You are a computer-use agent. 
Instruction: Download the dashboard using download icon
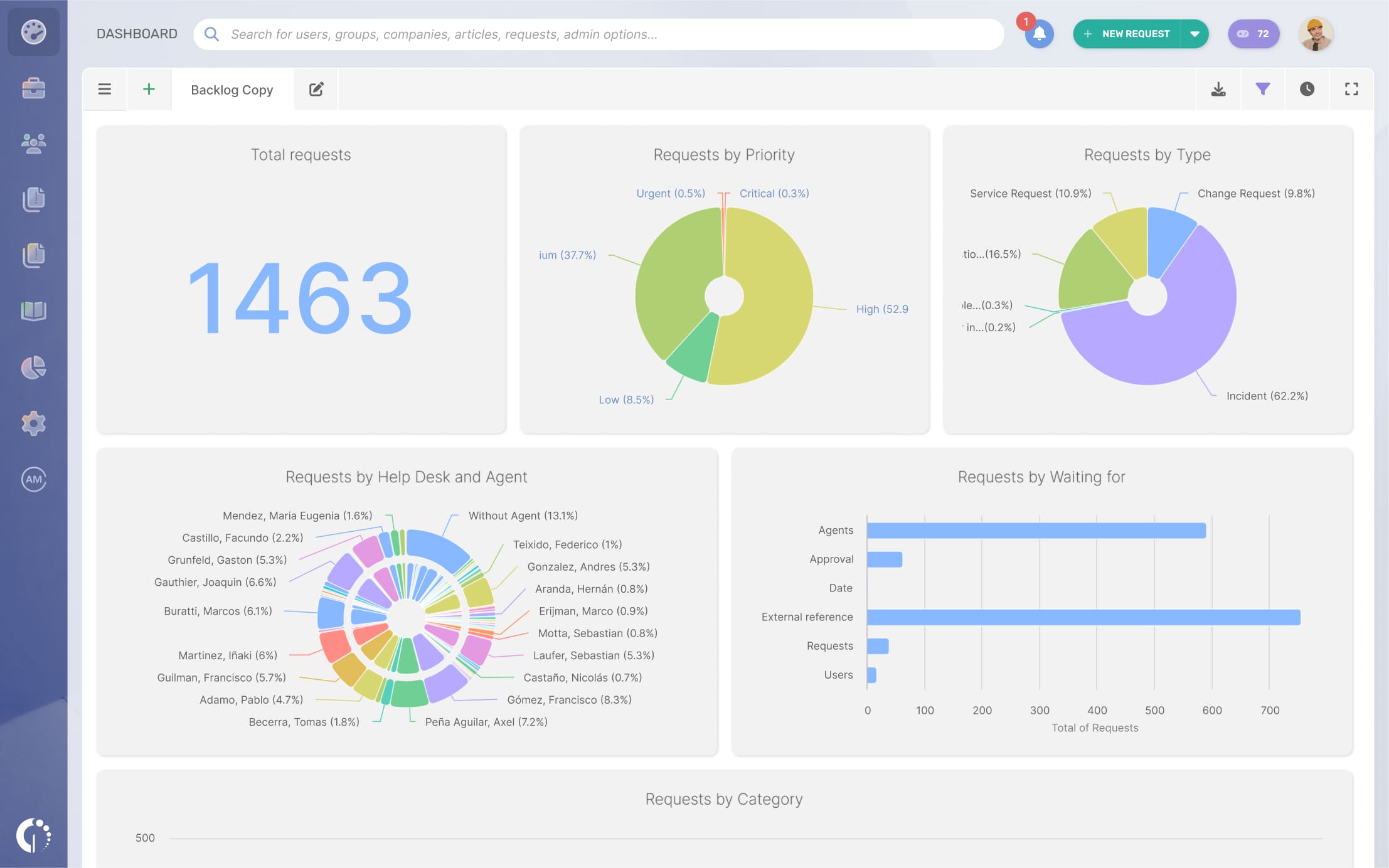[1218, 89]
